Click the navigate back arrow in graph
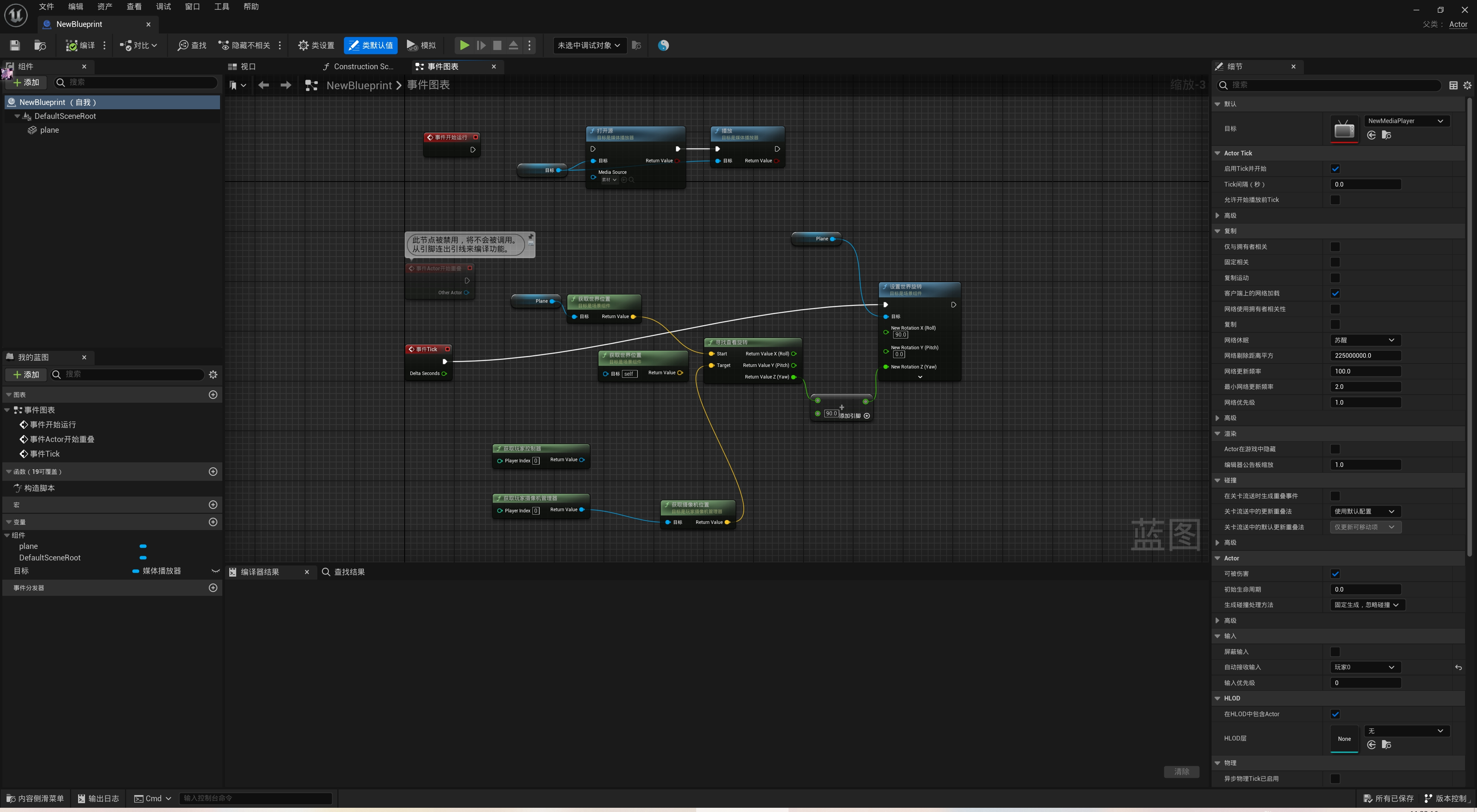Image resolution: width=1477 pixels, height=812 pixels. (x=263, y=85)
